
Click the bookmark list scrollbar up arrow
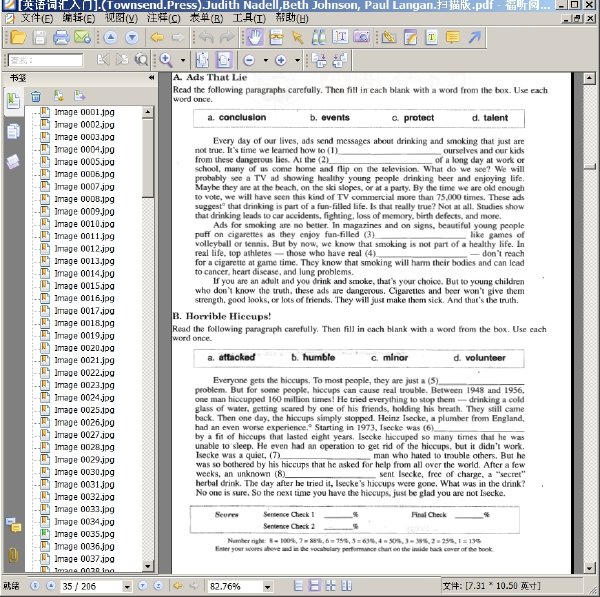coord(148,112)
